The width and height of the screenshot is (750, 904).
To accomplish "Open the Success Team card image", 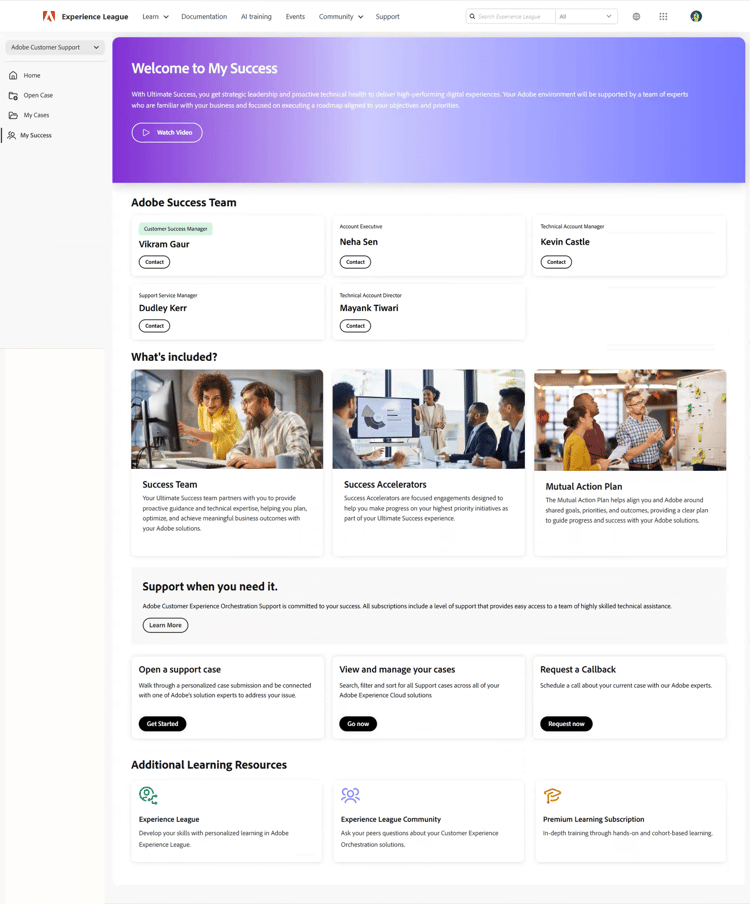I will pyautogui.click(x=227, y=419).
